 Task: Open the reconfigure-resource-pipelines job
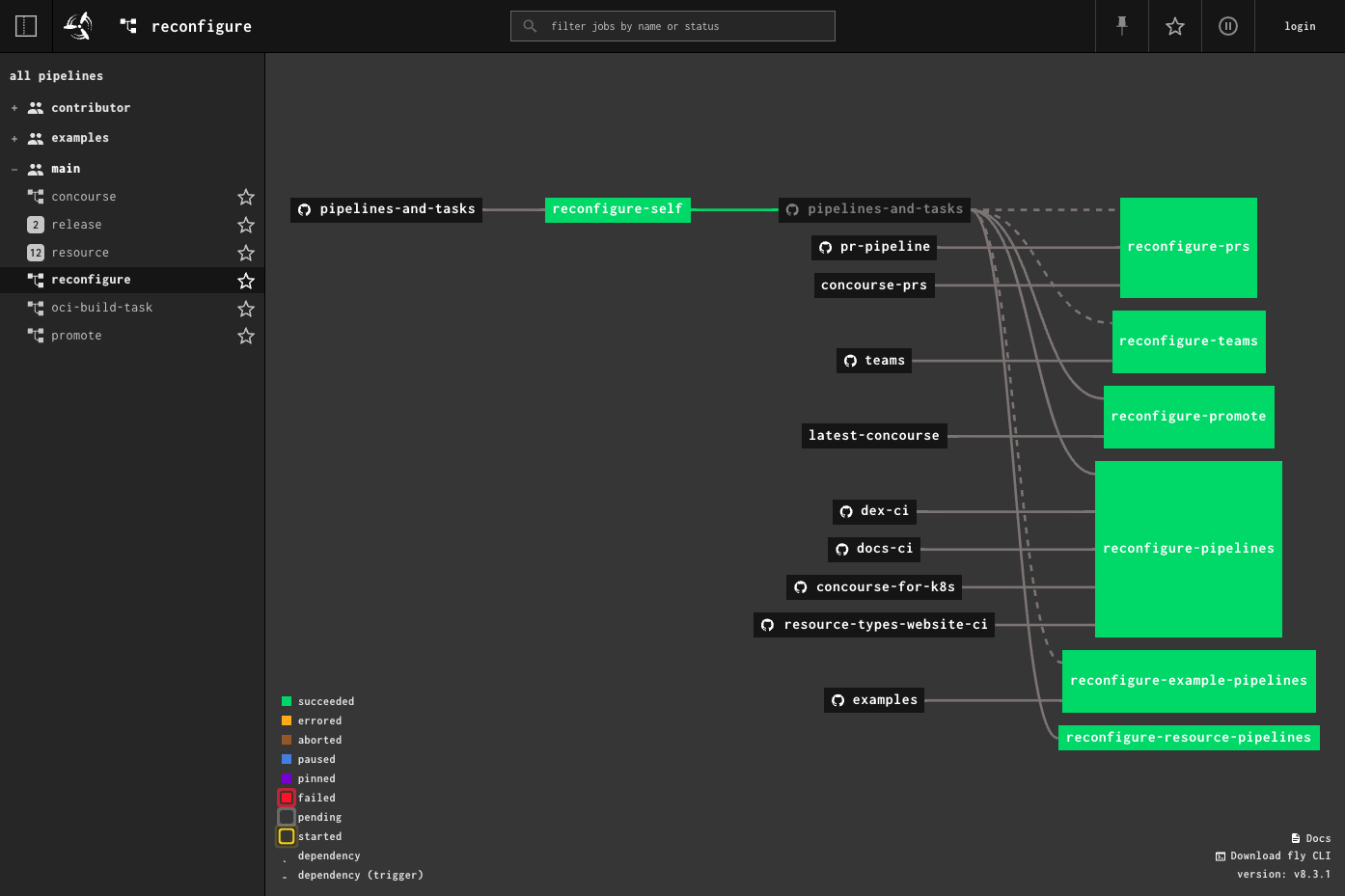click(1189, 738)
